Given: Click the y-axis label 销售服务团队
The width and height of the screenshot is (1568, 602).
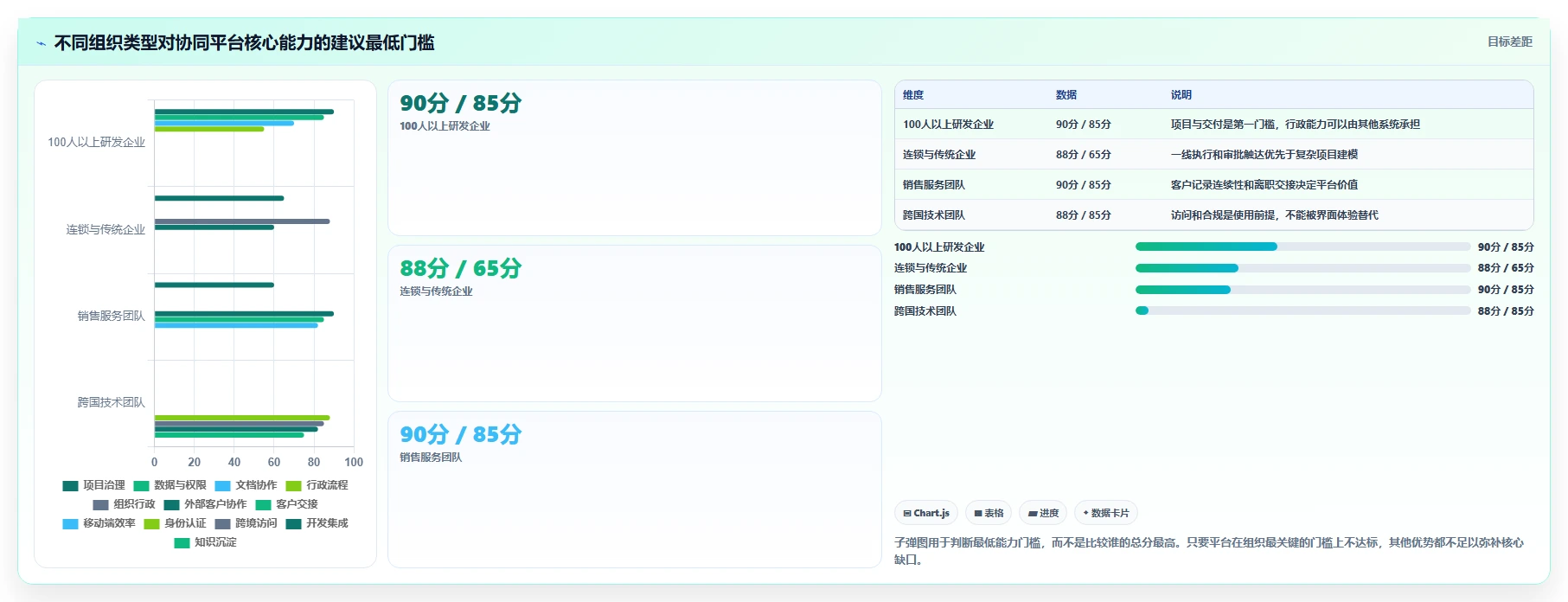Looking at the screenshot, I should coord(111,317).
